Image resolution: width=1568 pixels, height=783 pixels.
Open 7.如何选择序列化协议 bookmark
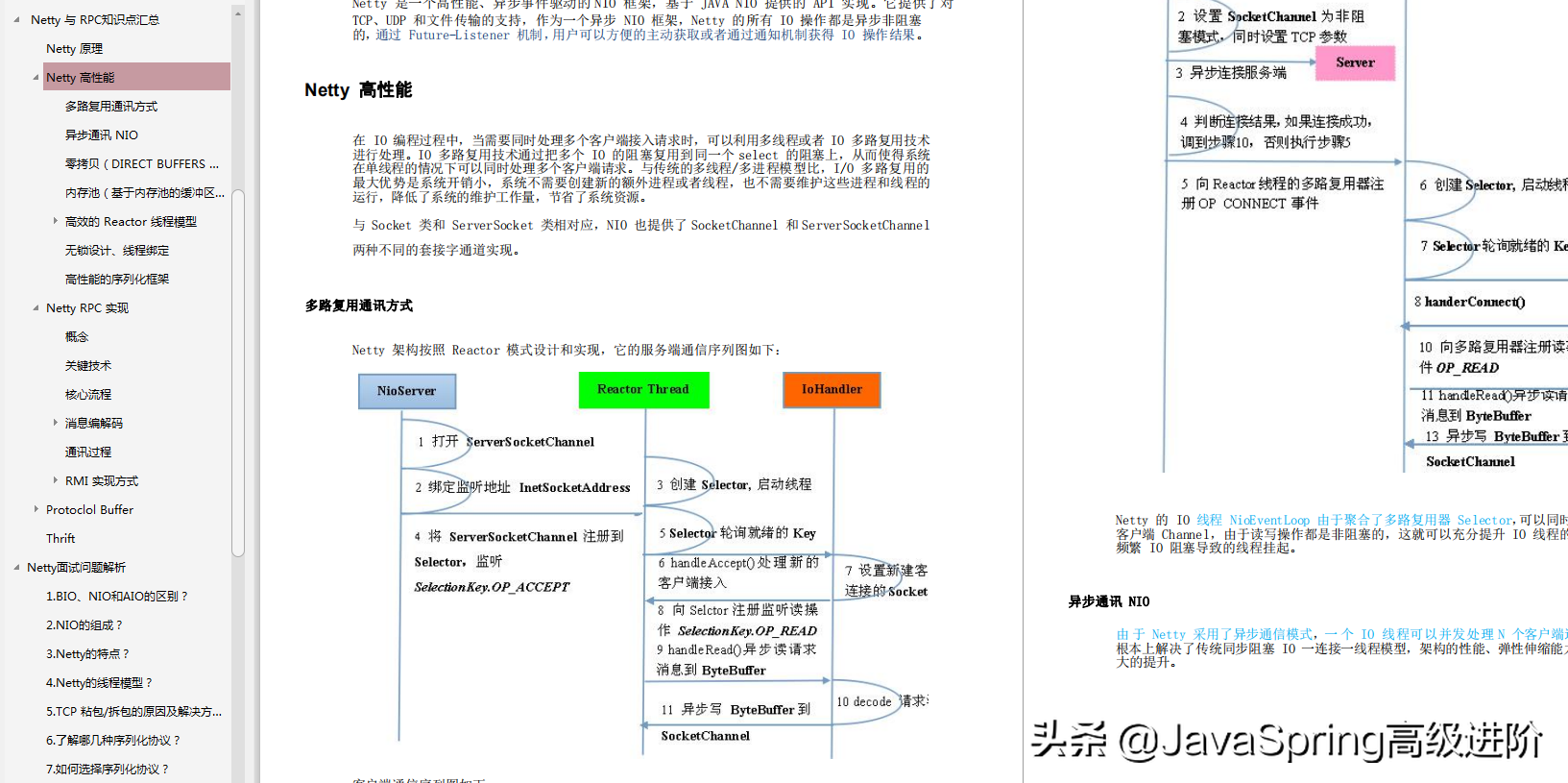(107, 769)
